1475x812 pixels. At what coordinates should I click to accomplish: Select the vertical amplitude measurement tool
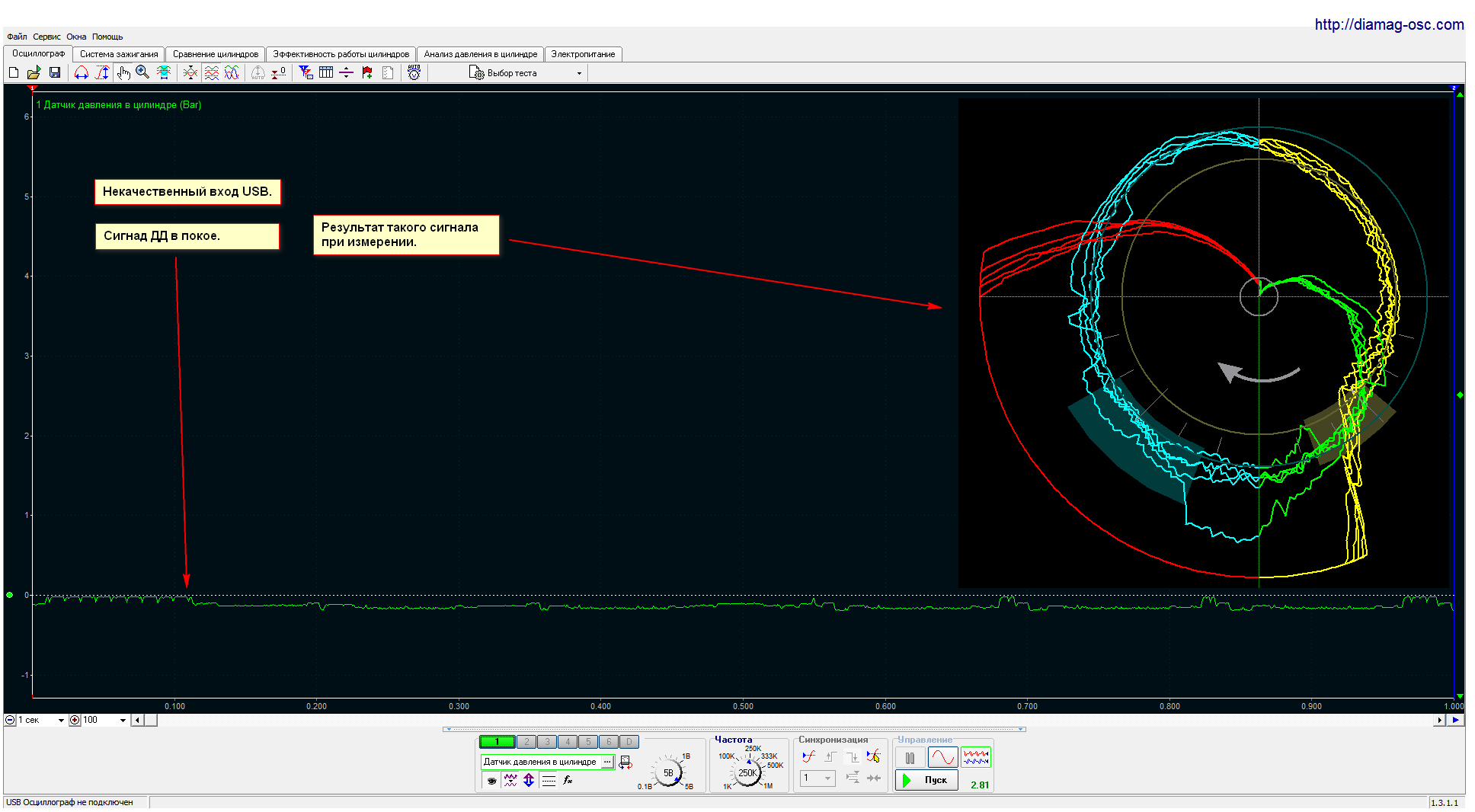coord(103,72)
